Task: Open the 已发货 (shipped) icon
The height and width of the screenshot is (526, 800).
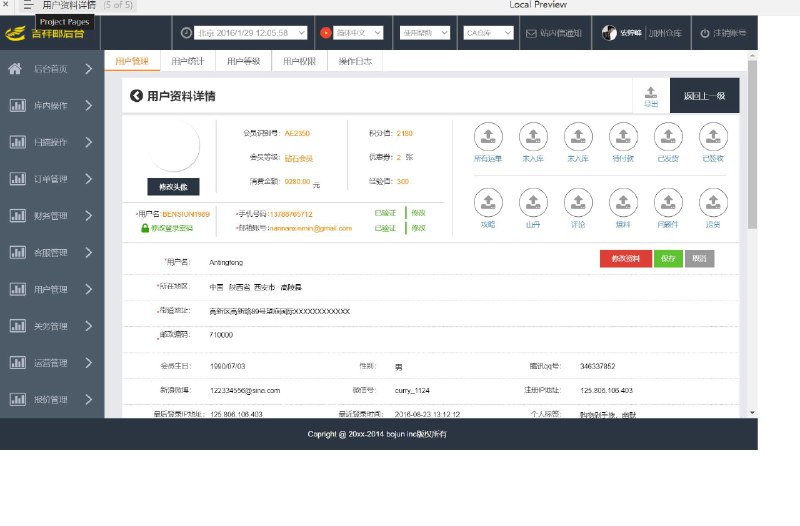Action: click(x=668, y=137)
